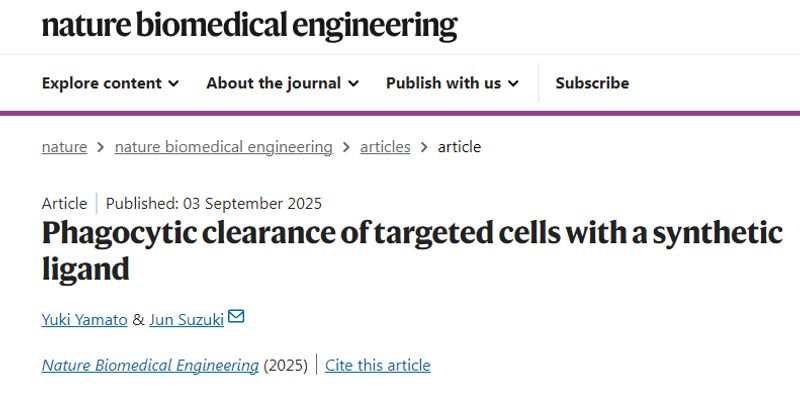Navigate to the articles breadcrumb
Screen dimensions: 800x400
pos(385,147)
